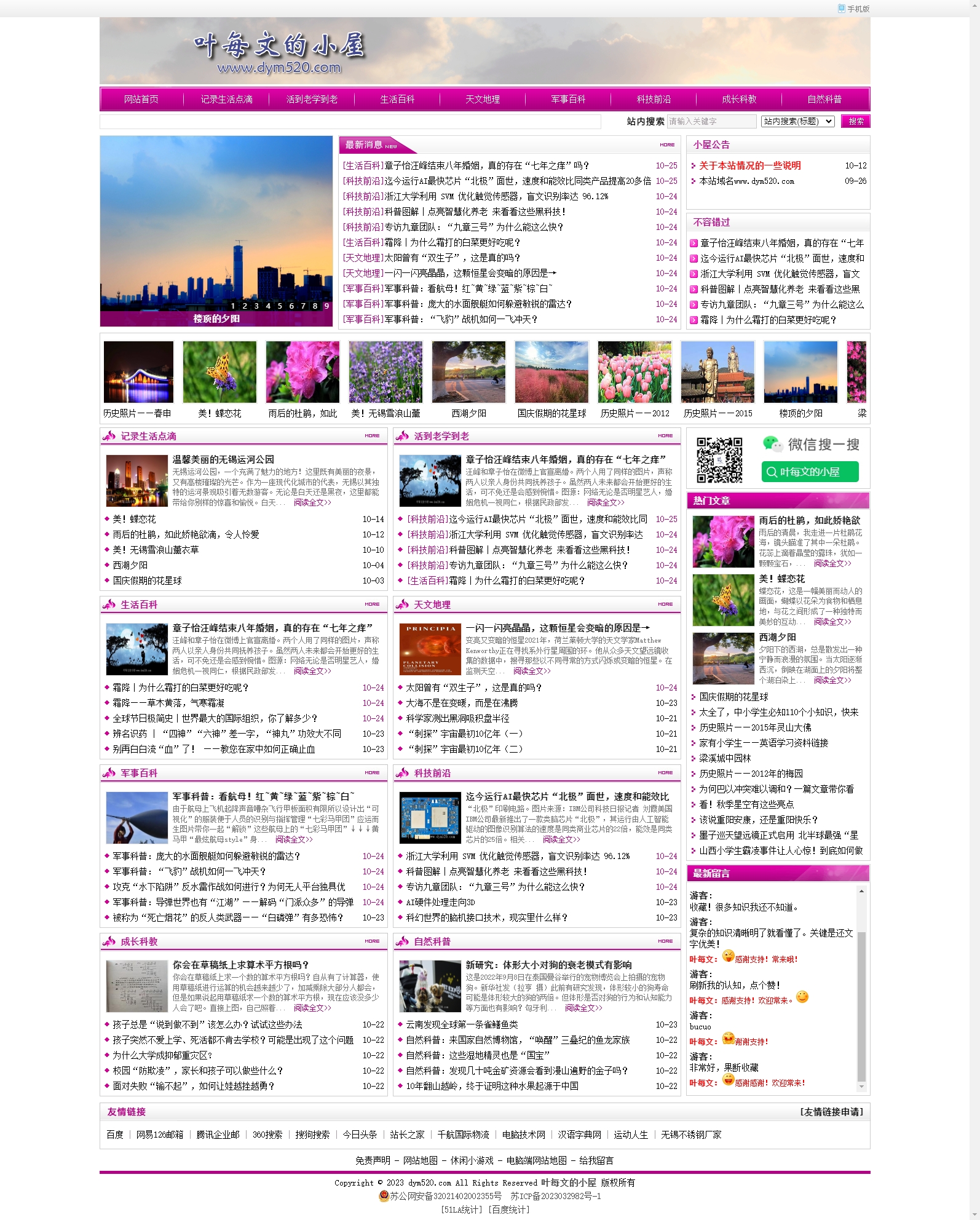Switch slideshow to slide number 3
Viewport: 980px width, 1220px height.
(x=256, y=306)
